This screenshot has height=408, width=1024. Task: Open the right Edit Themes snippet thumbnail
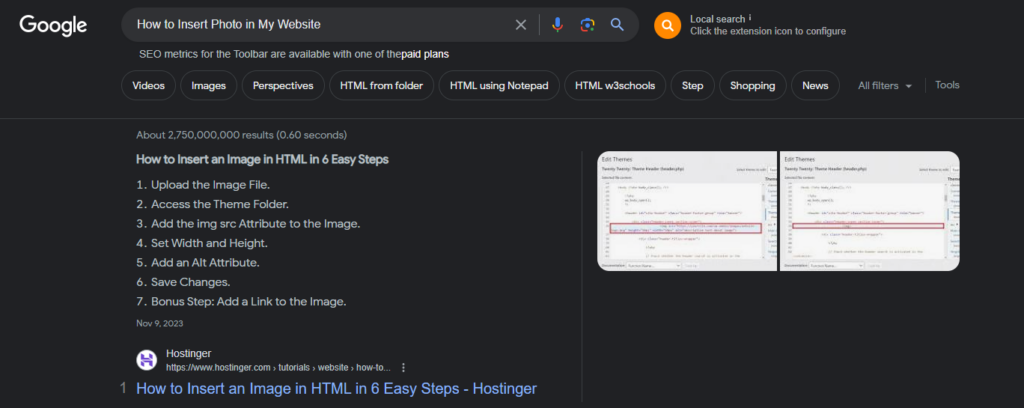click(870, 211)
